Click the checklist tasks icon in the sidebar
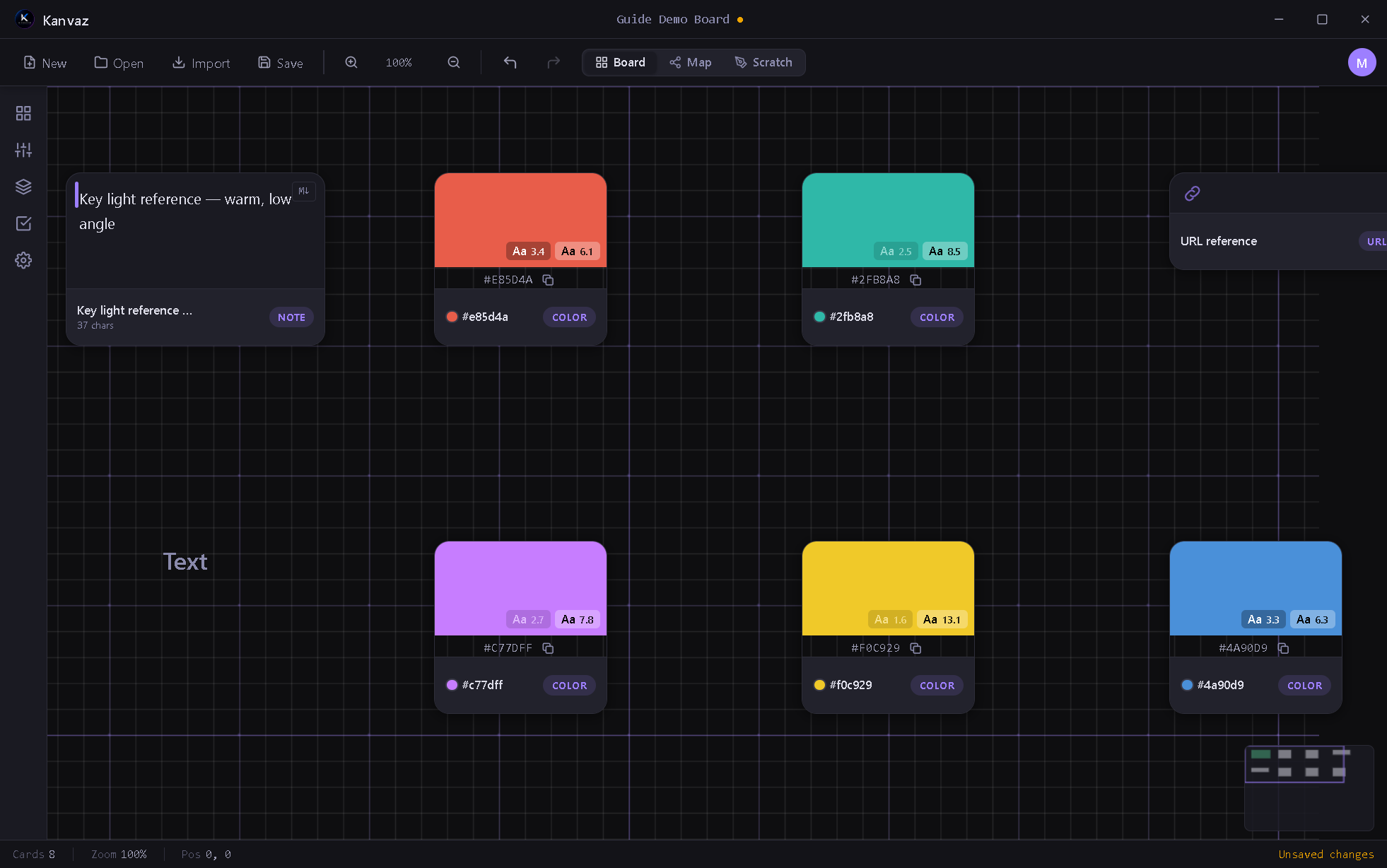The height and width of the screenshot is (868, 1387). point(23,223)
